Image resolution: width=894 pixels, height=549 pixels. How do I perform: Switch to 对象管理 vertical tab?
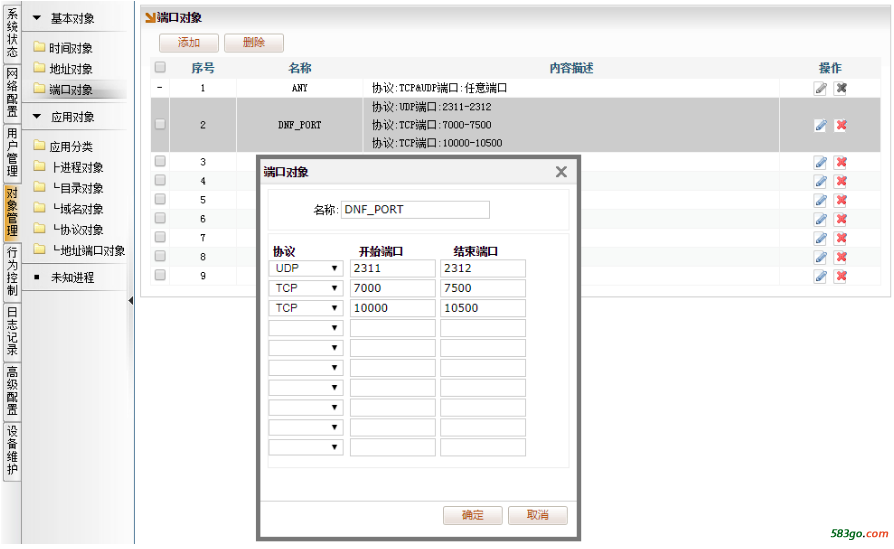pyautogui.click(x=12, y=212)
